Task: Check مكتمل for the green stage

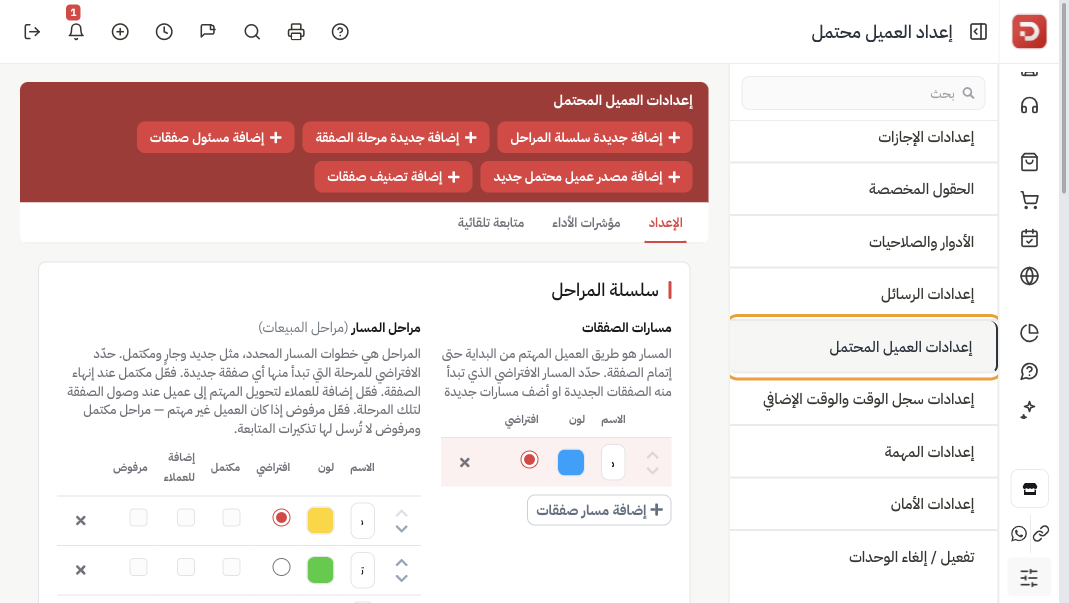Action: tap(231, 568)
